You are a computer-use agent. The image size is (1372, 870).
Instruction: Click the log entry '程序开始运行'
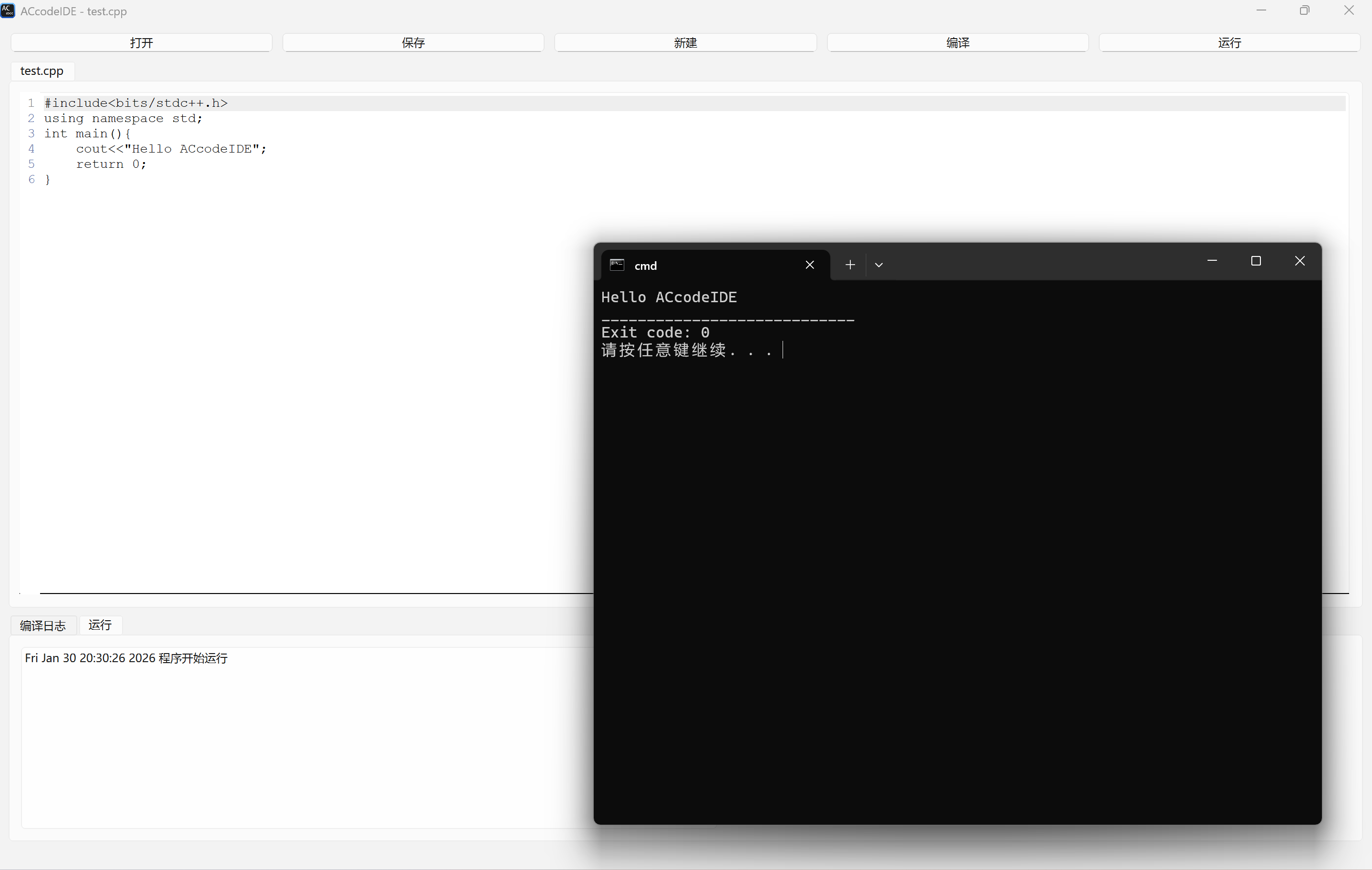point(193,658)
